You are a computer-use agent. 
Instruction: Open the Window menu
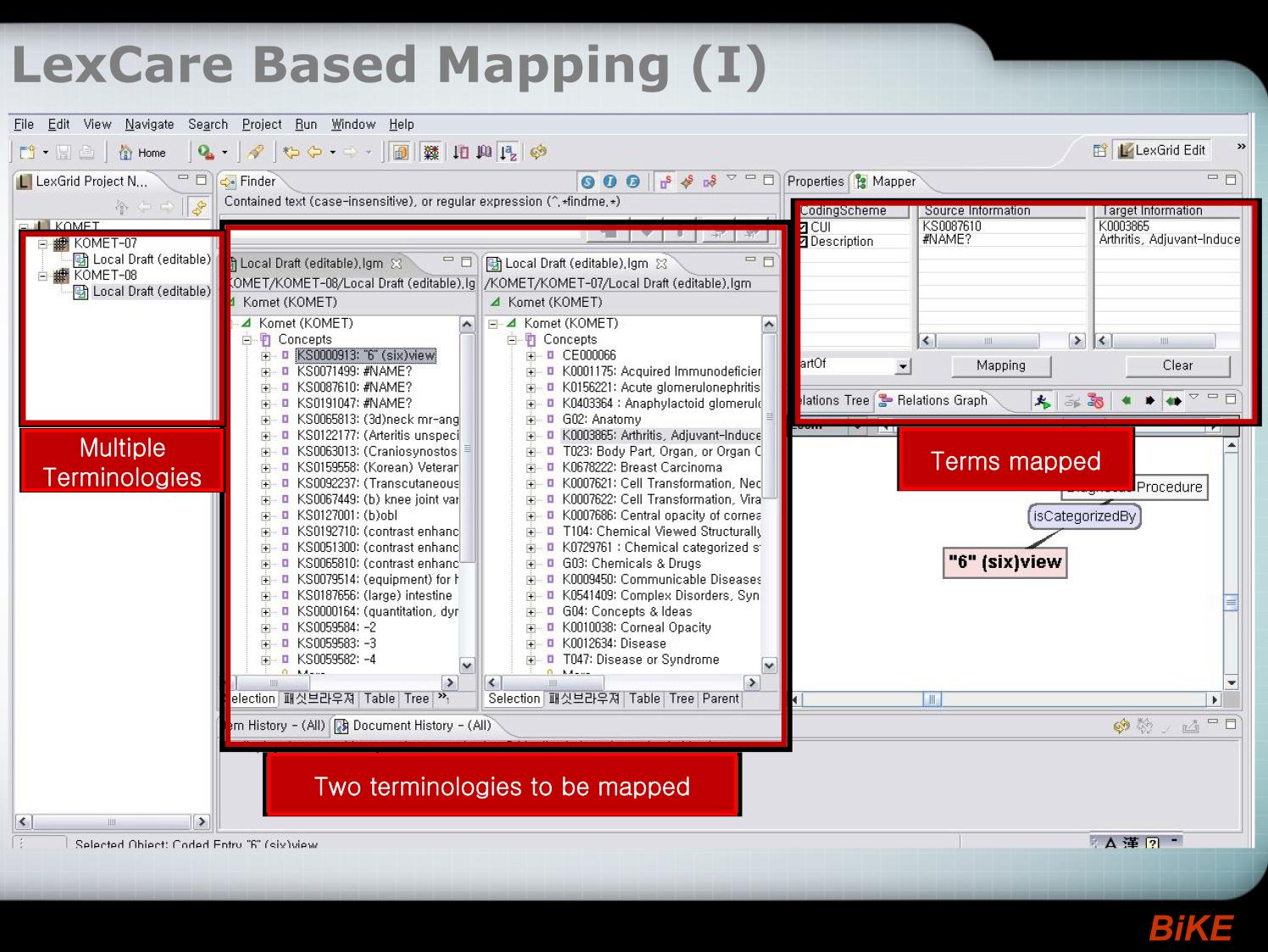coord(353,125)
